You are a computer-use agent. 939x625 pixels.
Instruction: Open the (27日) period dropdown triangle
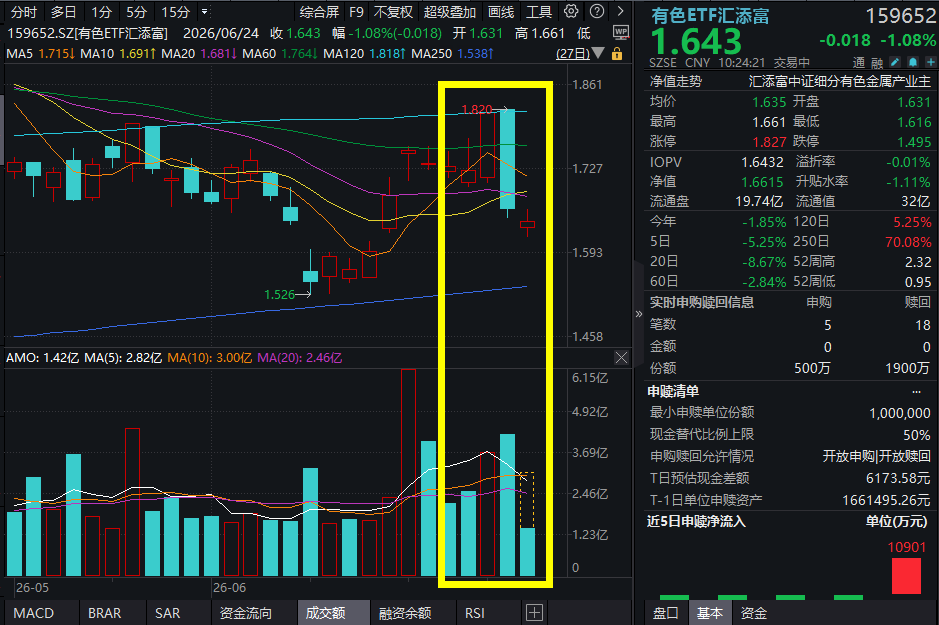coord(598,54)
